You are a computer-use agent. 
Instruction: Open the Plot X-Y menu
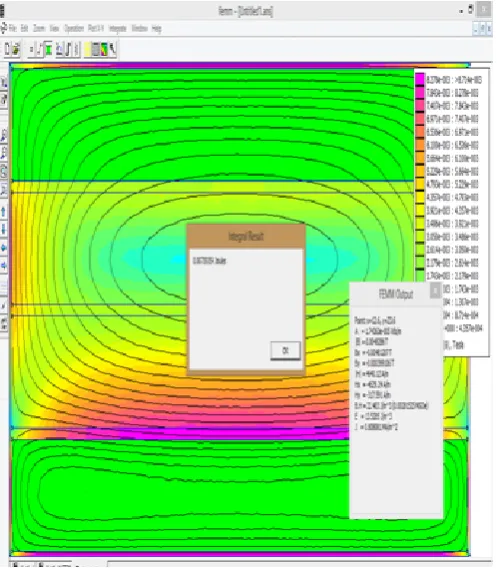click(x=96, y=28)
